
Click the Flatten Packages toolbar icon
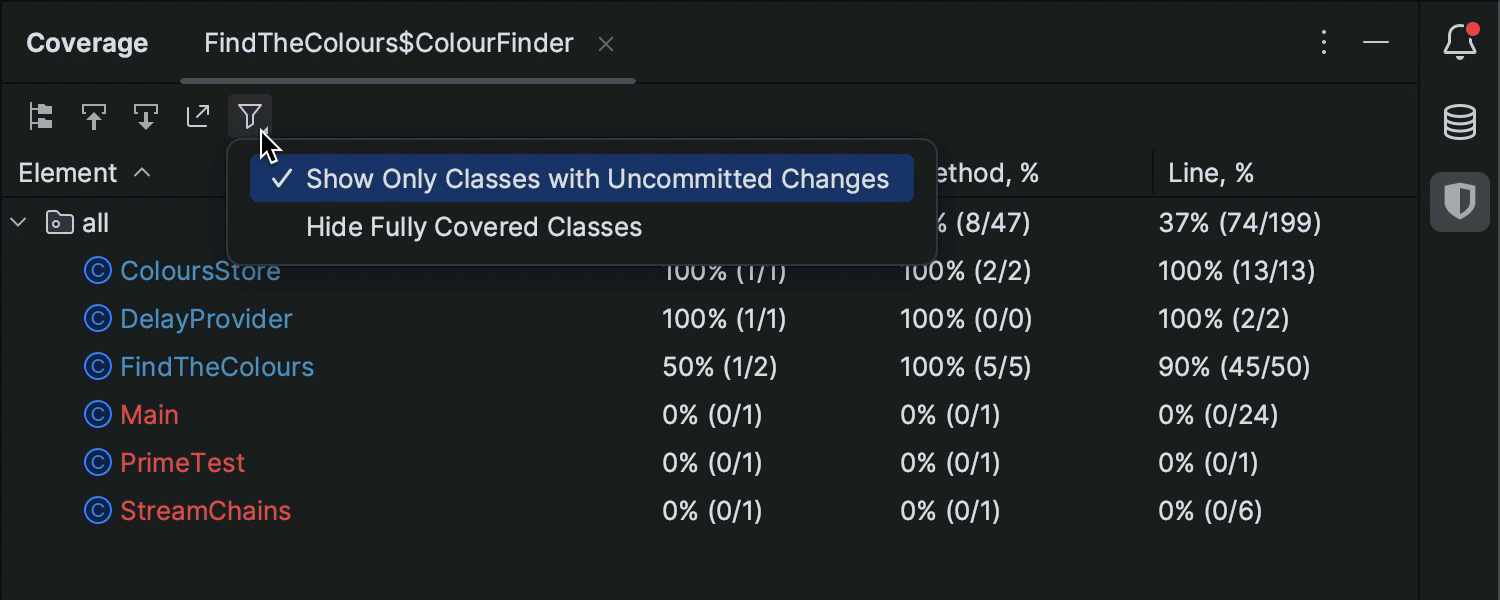point(41,117)
